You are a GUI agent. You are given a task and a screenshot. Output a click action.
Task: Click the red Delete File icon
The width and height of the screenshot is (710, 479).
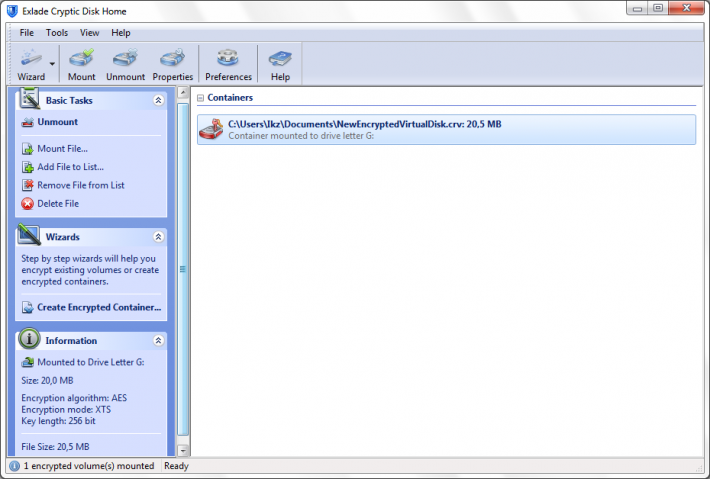[28, 204]
